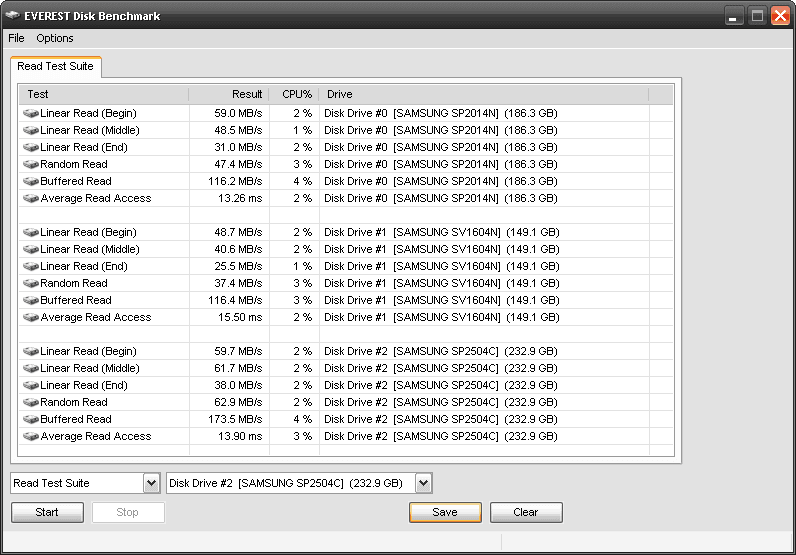Click drive icon of the 25.5 MB/s Linear Read (End) row
This screenshot has height=555, width=796.
click(31, 266)
